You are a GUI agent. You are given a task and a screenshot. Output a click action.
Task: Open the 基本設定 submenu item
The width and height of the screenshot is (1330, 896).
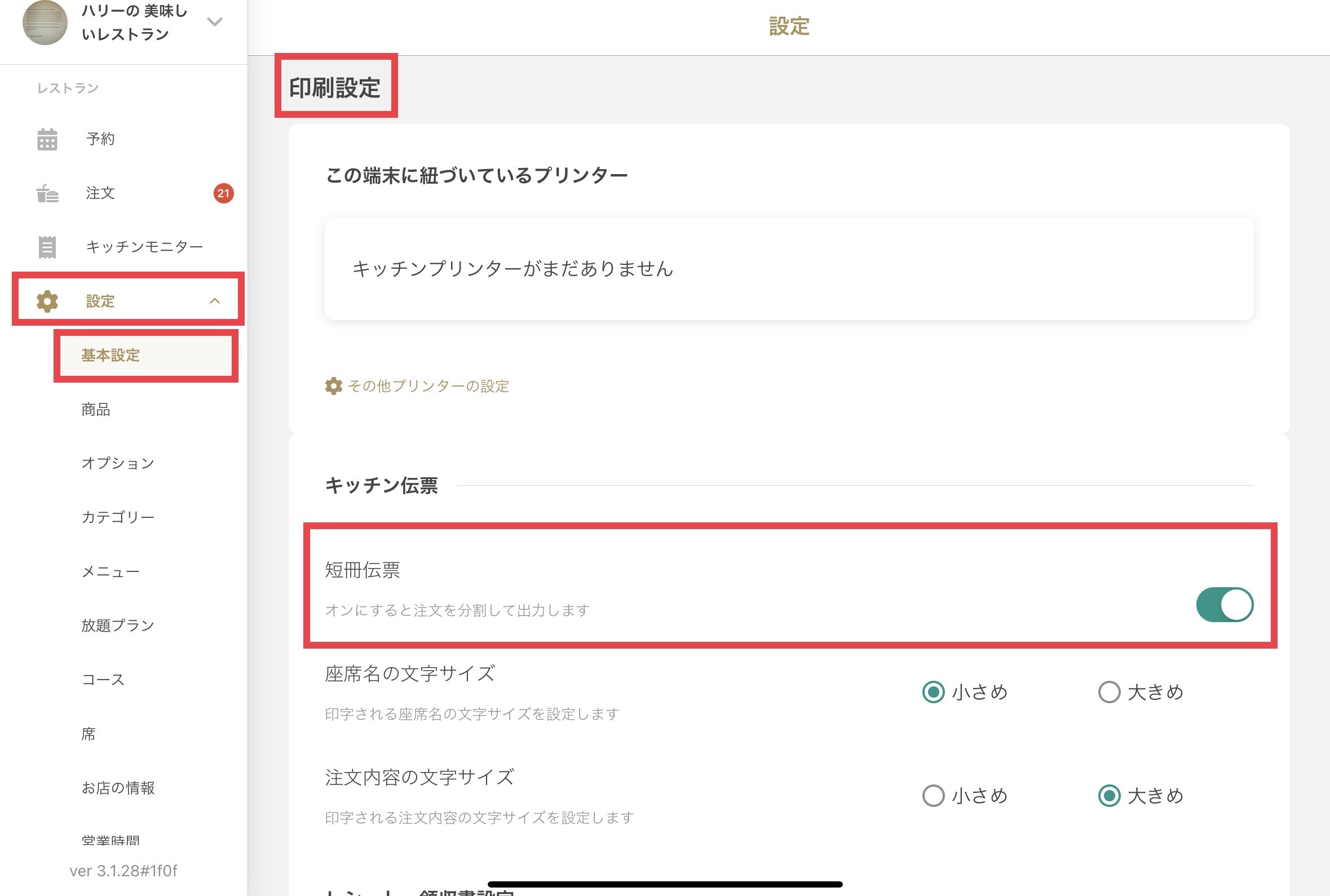click(111, 356)
